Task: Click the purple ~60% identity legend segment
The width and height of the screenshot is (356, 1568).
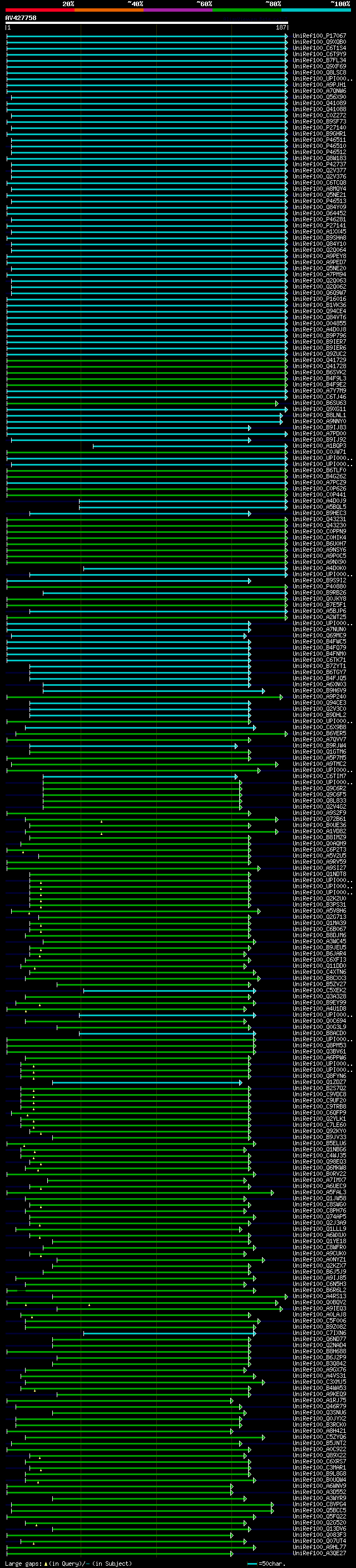Action: click(179, 10)
